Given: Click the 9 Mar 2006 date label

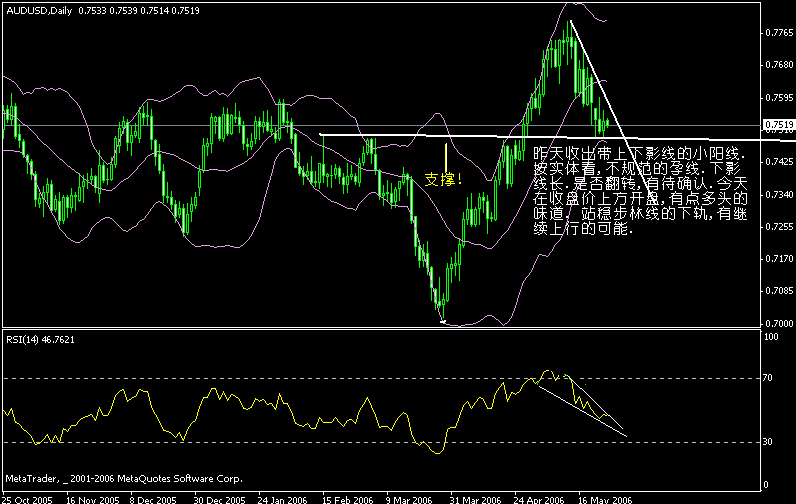Looking at the screenshot, I should pos(409,500).
